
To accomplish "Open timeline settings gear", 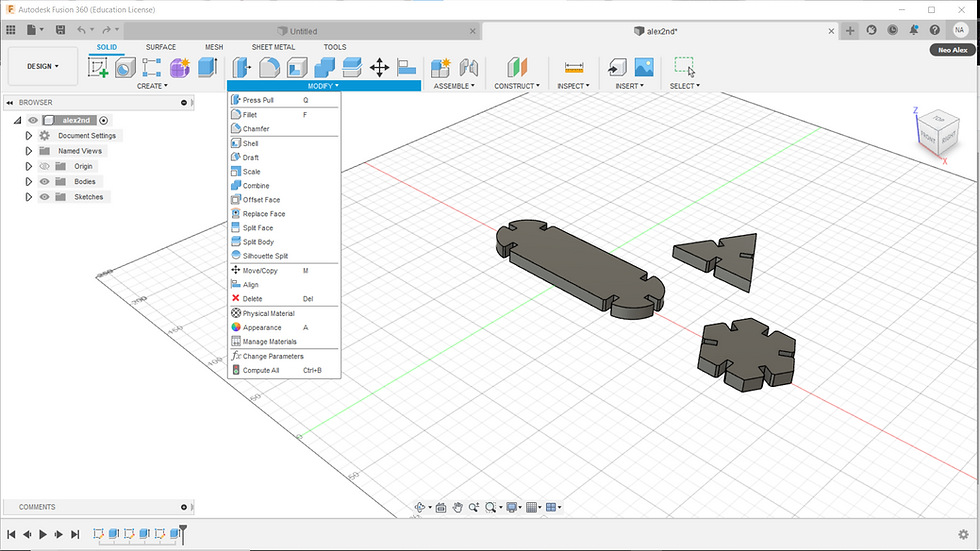I will point(963,534).
